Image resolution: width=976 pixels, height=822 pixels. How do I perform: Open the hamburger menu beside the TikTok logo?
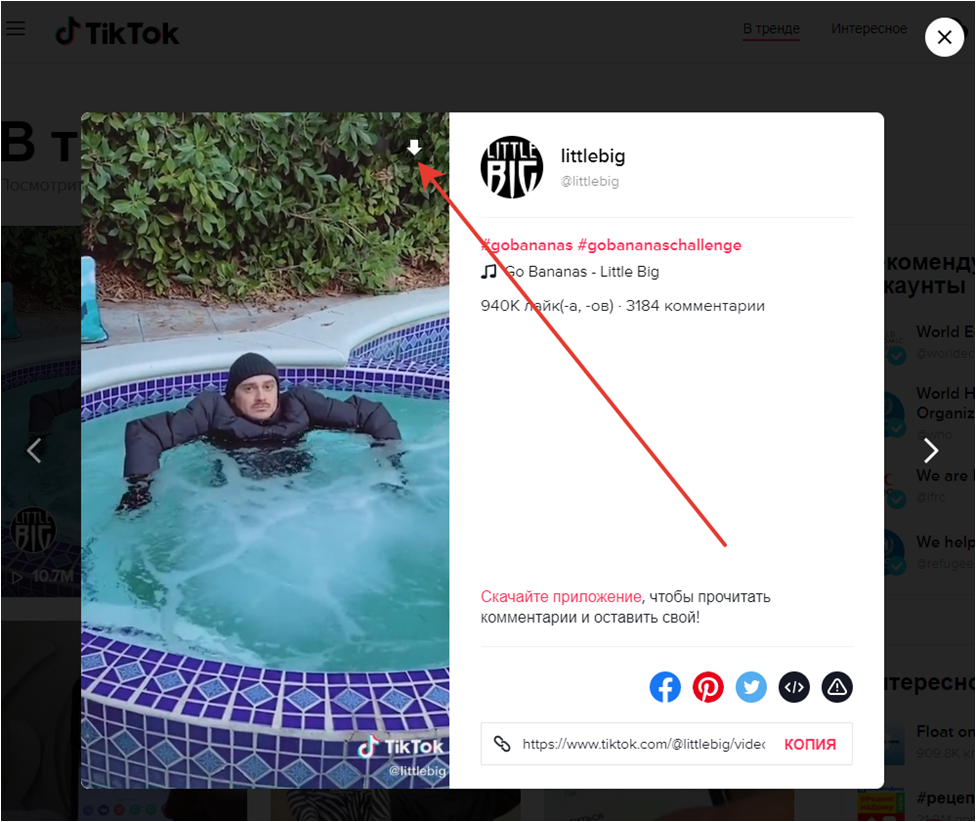point(16,29)
